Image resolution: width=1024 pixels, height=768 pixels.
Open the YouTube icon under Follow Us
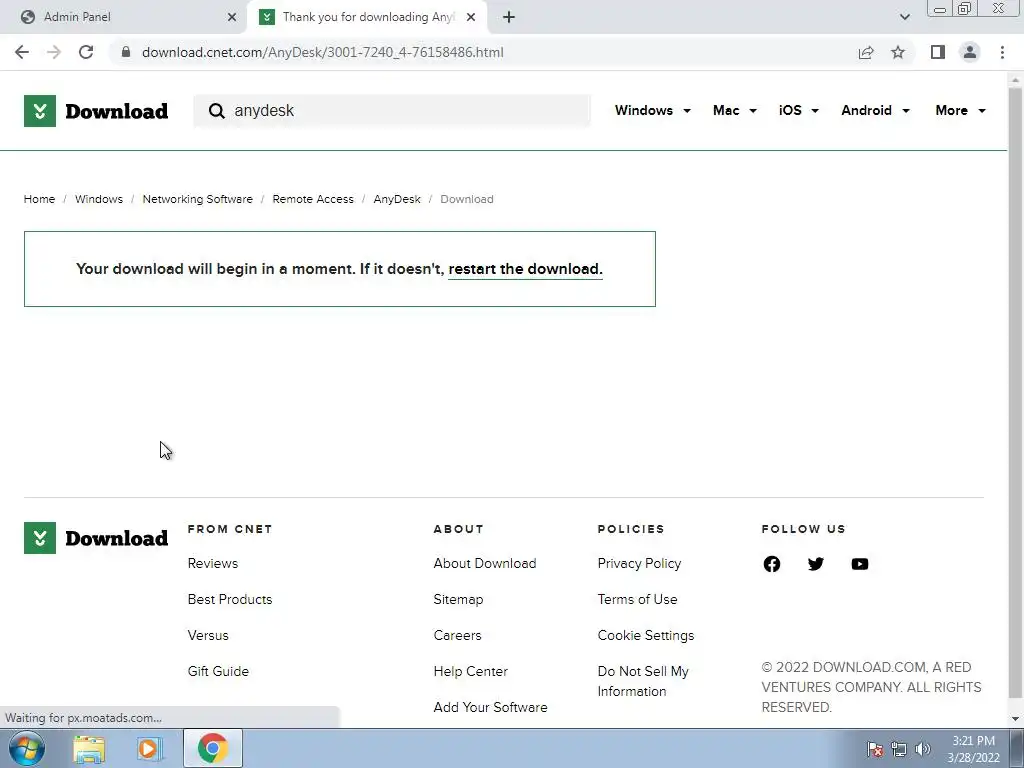tap(860, 564)
